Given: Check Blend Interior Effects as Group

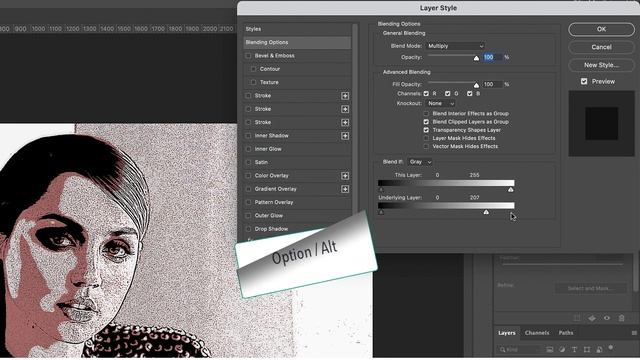Looking at the screenshot, I should [x=426, y=113].
